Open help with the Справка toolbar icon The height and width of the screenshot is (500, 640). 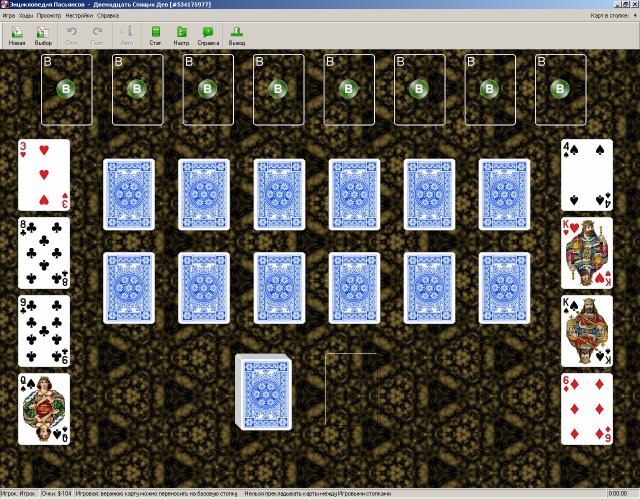[208, 35]
